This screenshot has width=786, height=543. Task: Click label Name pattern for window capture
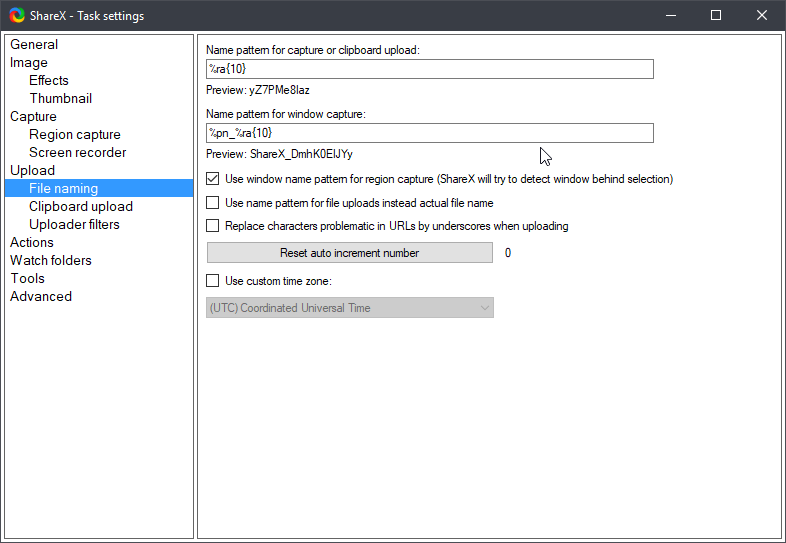pyautogui.click(x=286, y=114)
